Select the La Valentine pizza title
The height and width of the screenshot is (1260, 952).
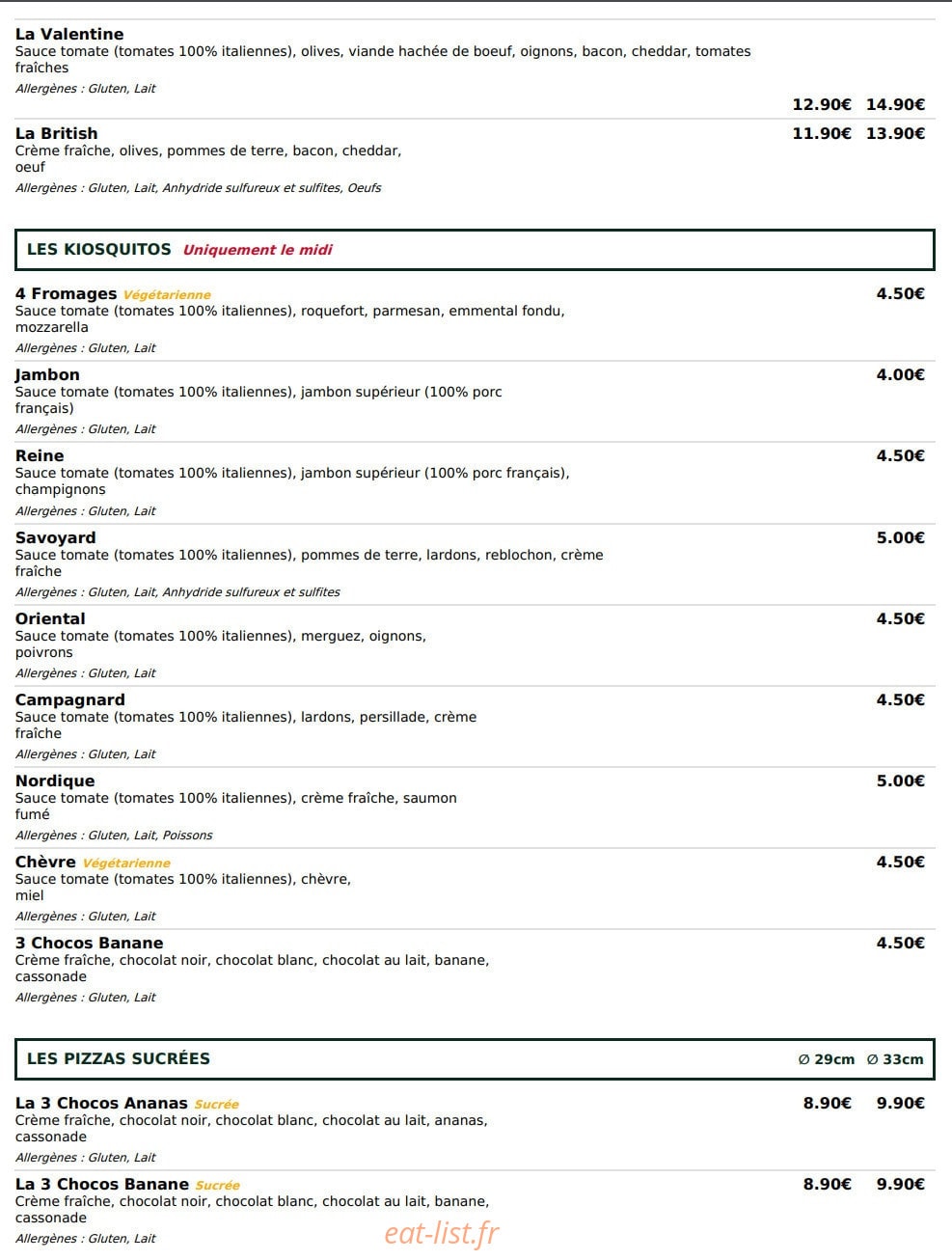[69, 34]
